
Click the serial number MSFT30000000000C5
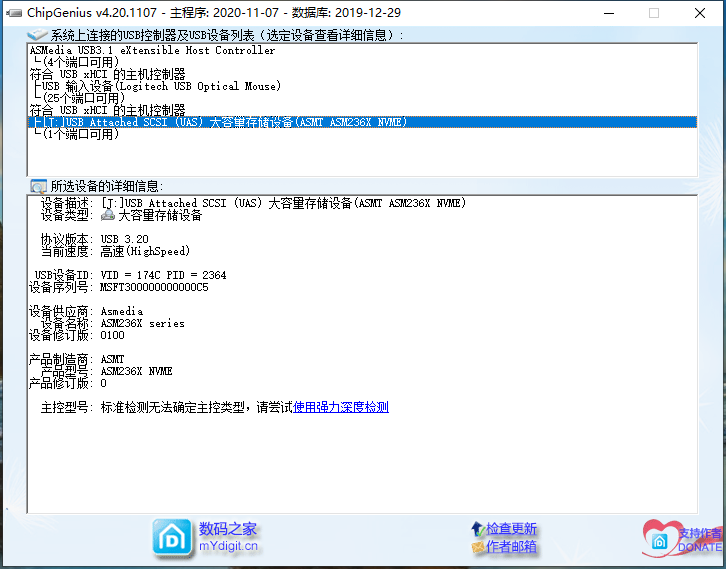(154, 287)
